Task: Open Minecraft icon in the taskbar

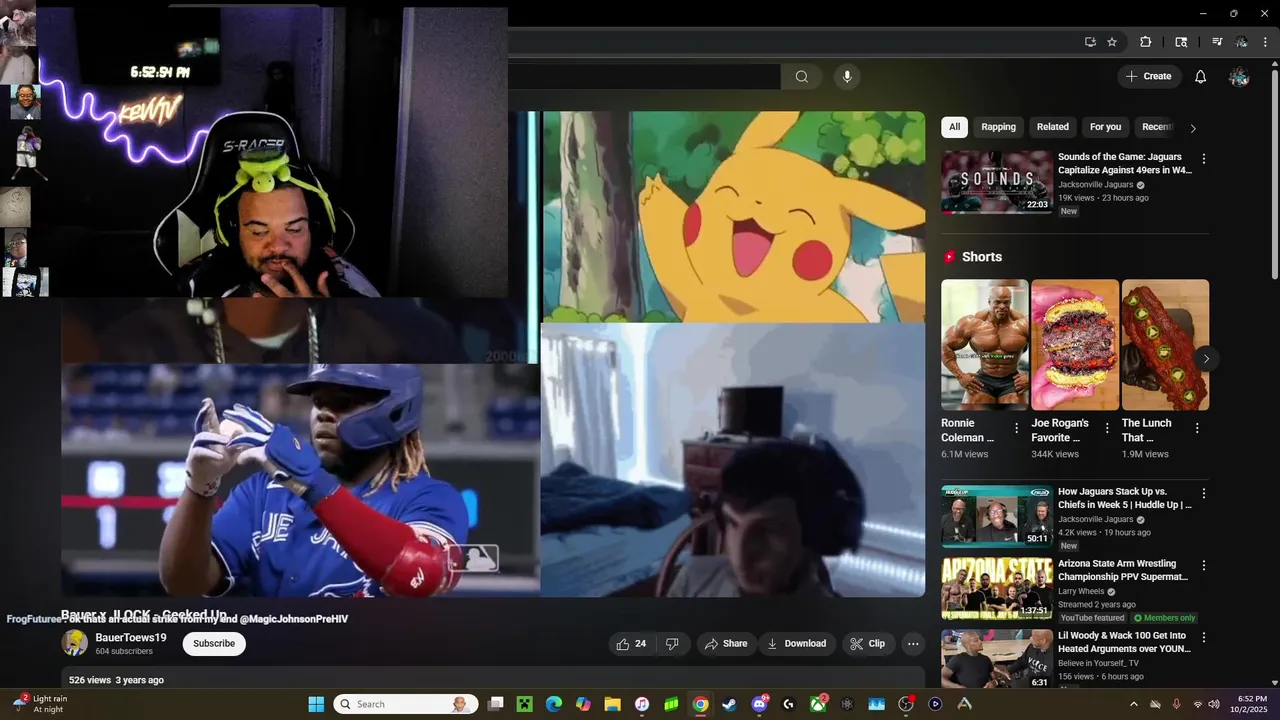Action: tap(524, 704)
